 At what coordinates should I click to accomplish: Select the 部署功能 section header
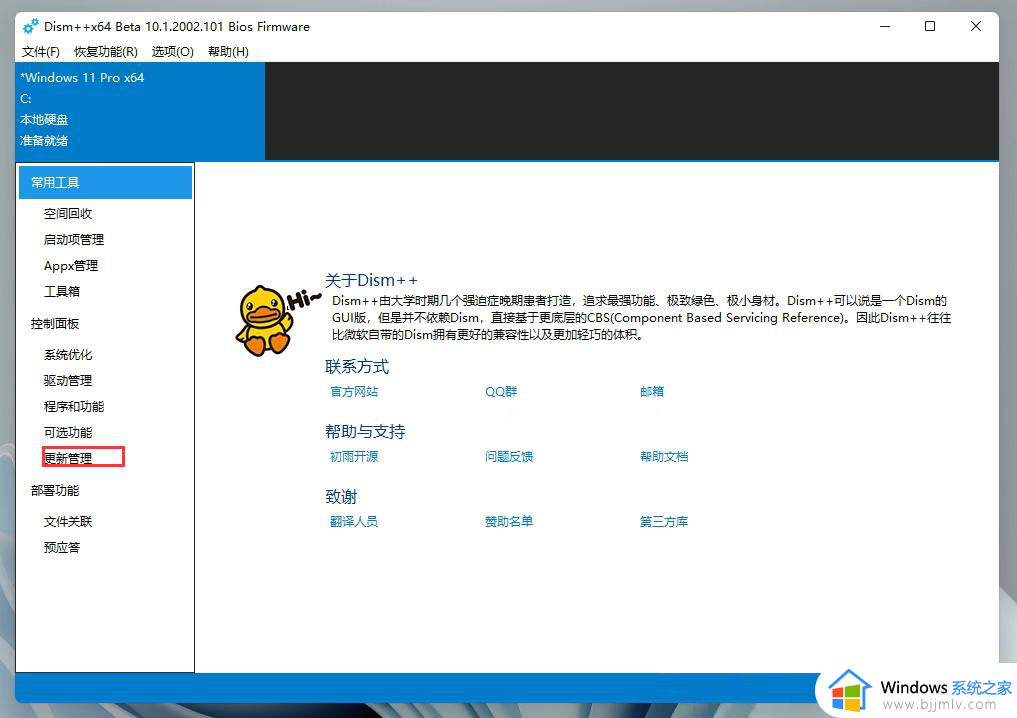click(55, 491)
